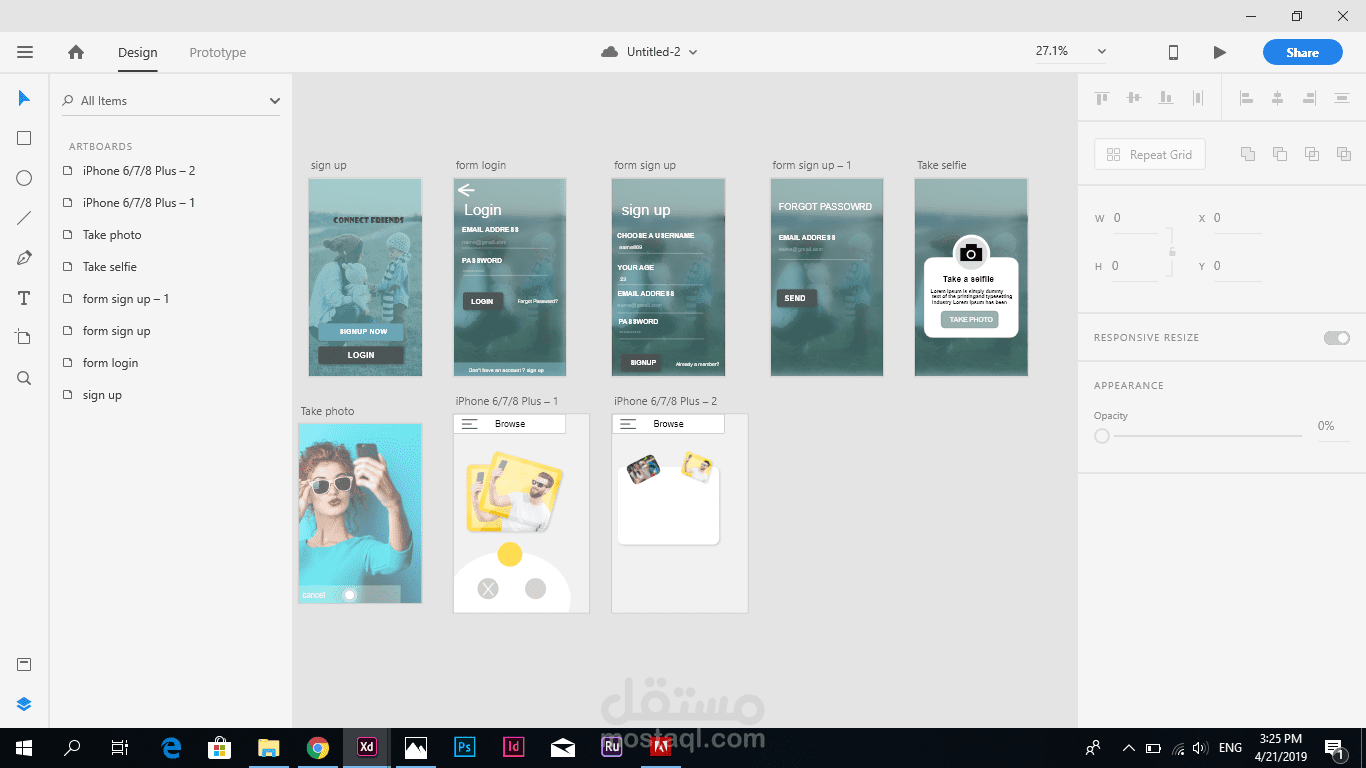
Task: Click the Opacity slider handle
Action: click(1102, 436)
